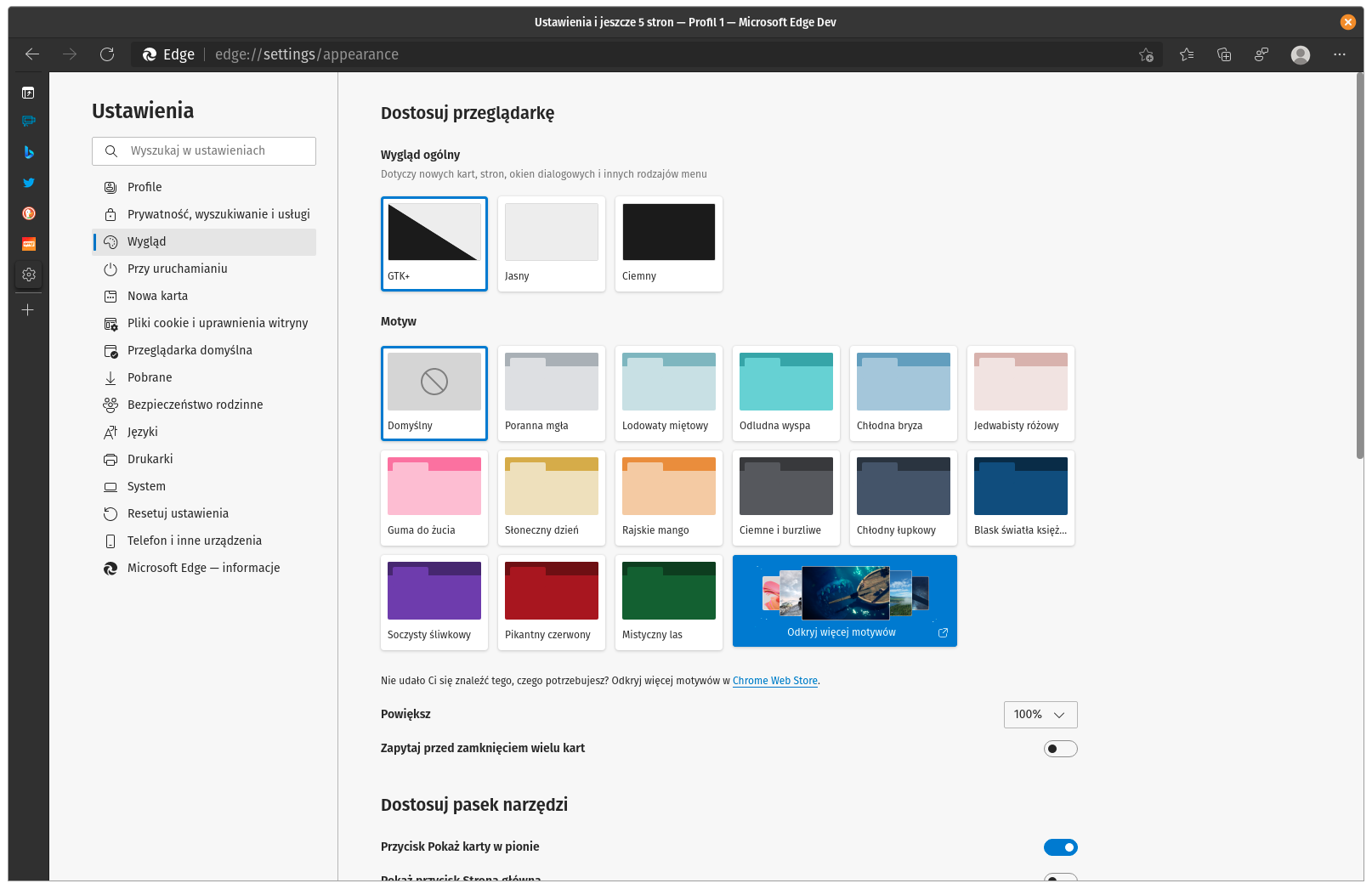This screenshot has width=1372, height=889.
Task: Open the Bing tab in vertical tab strip
Action: point(28,152)
